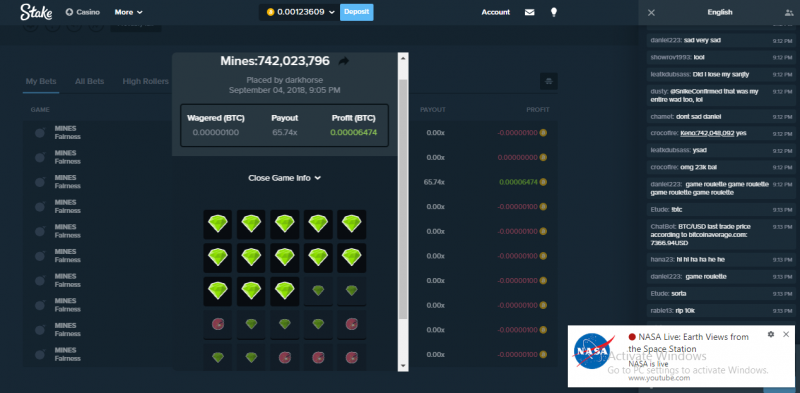Open the Casino section
The height and width of the screenshot is (393, 800).
click(x=83, y=12)
